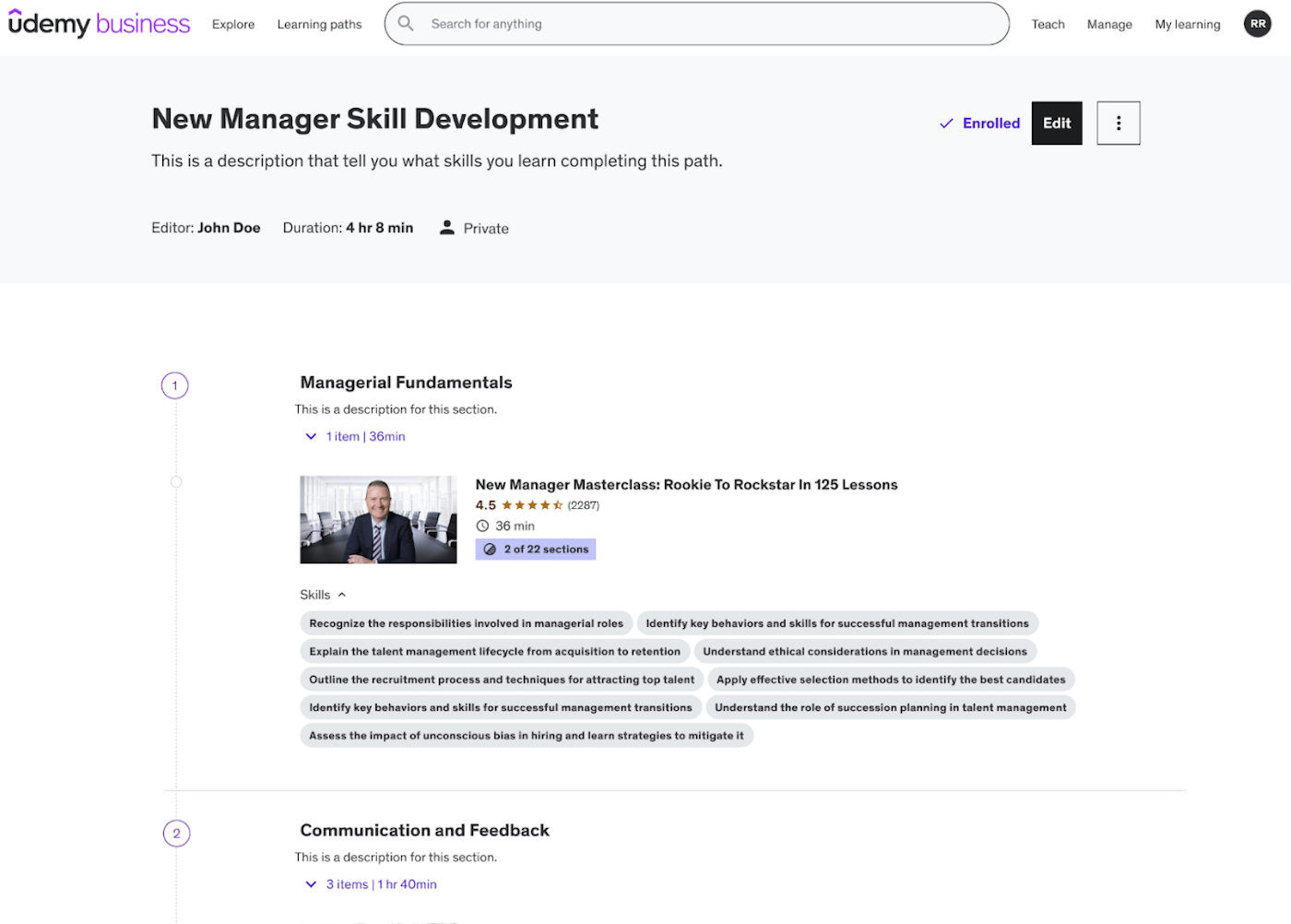Collapse the Skills list
Screen dimensions: 1291x924
[323, 595]
